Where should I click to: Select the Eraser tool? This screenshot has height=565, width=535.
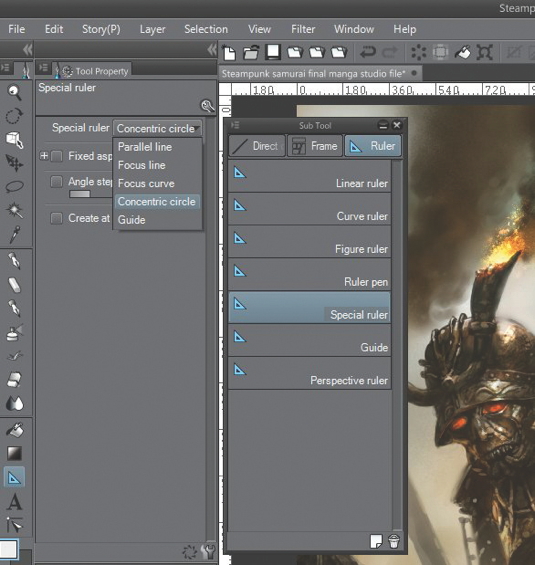point(14,380)
